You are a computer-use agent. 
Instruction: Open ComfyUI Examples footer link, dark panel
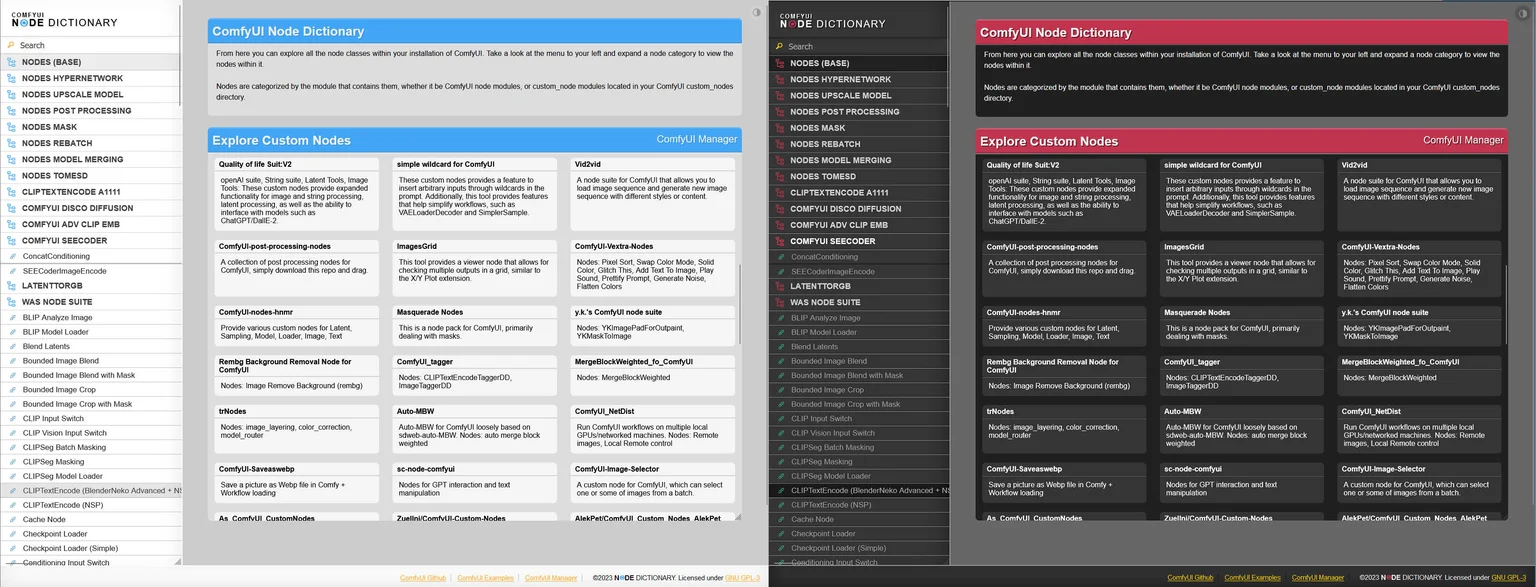click(1252, 578)
